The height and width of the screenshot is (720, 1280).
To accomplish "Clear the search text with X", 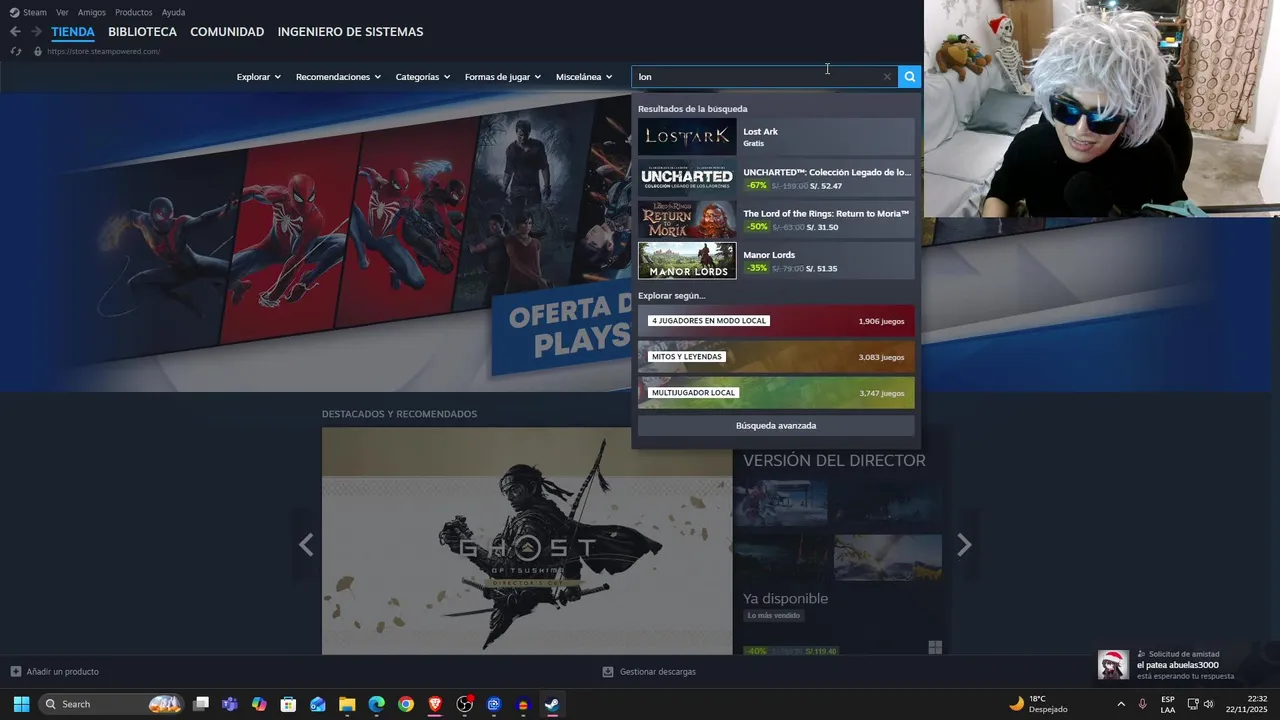I will click(887, 77).
